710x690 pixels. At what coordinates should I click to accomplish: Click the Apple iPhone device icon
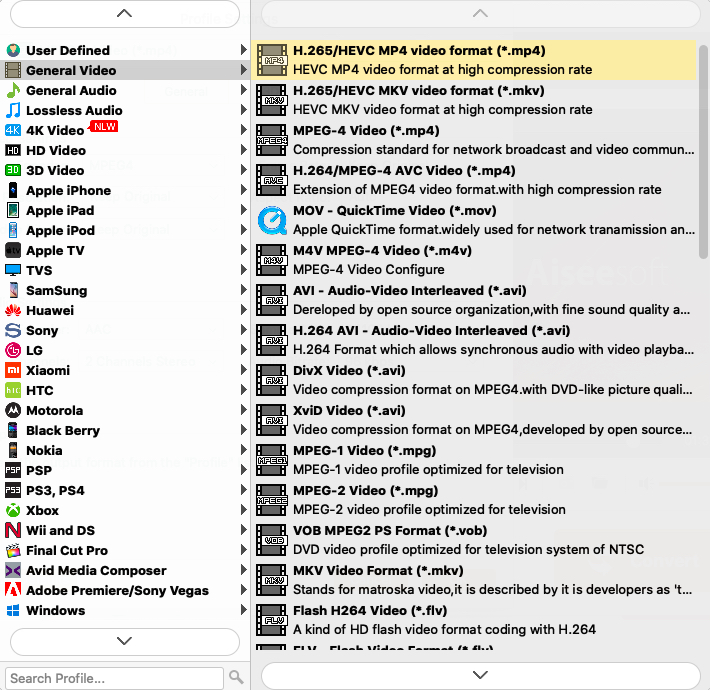click(13, 190)
